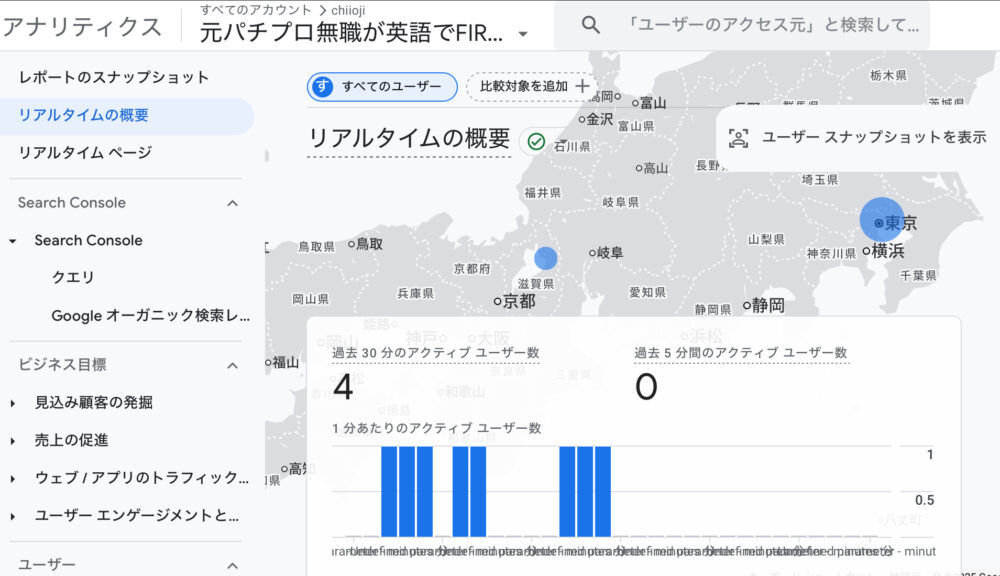The image size is (1000, 576).
Task: Click 過去 30 分のアクティブ ユーザー数 label
Action: 436,353
